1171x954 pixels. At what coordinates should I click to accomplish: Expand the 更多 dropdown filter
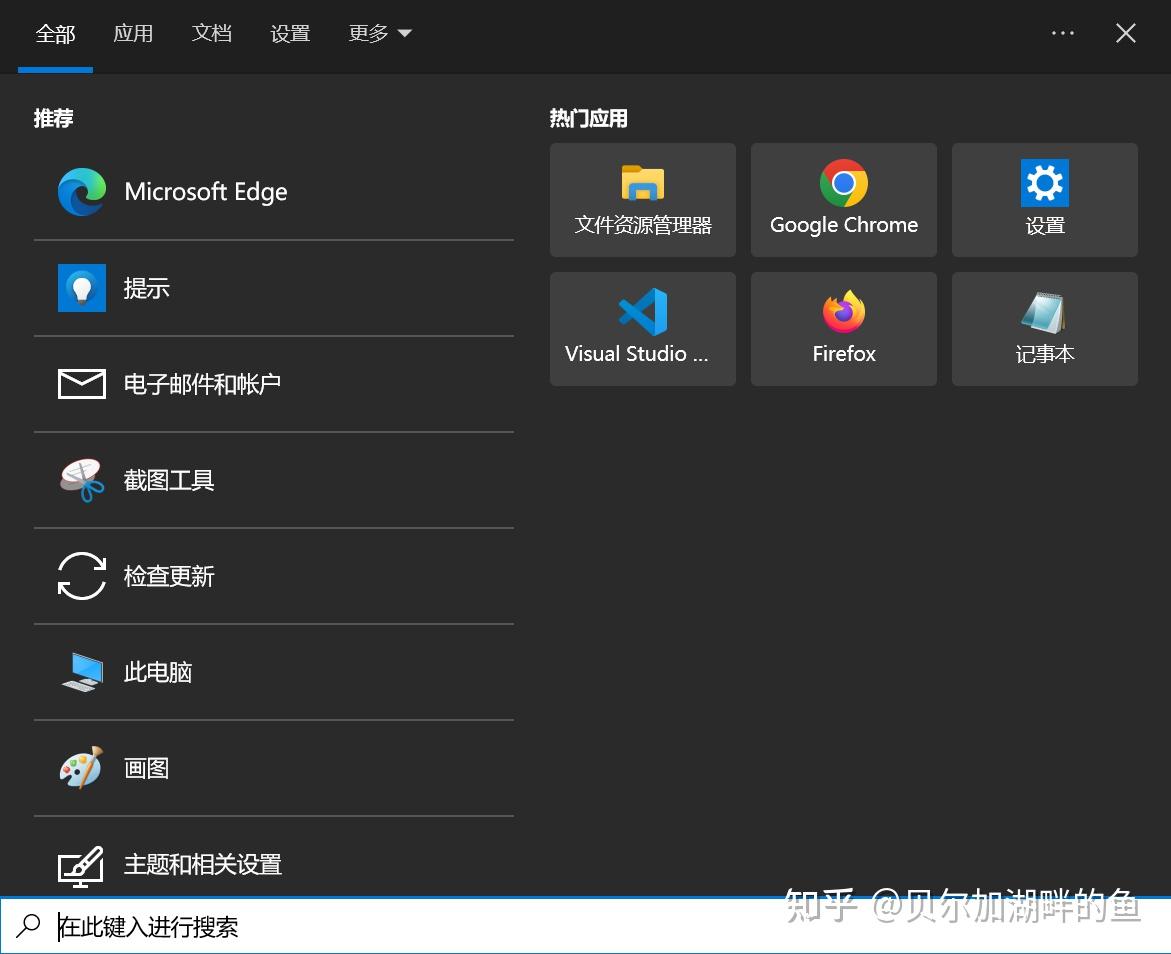tap(380, 34)
